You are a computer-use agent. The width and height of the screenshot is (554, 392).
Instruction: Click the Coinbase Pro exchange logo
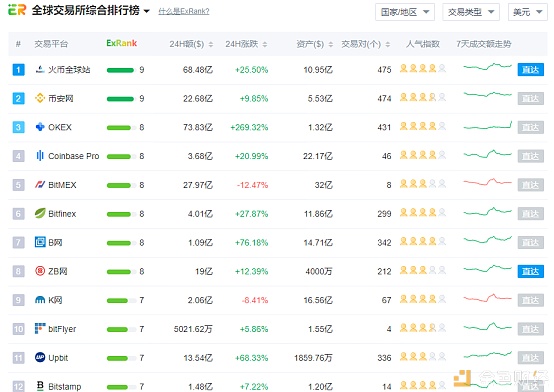click(x=40, y=156)
